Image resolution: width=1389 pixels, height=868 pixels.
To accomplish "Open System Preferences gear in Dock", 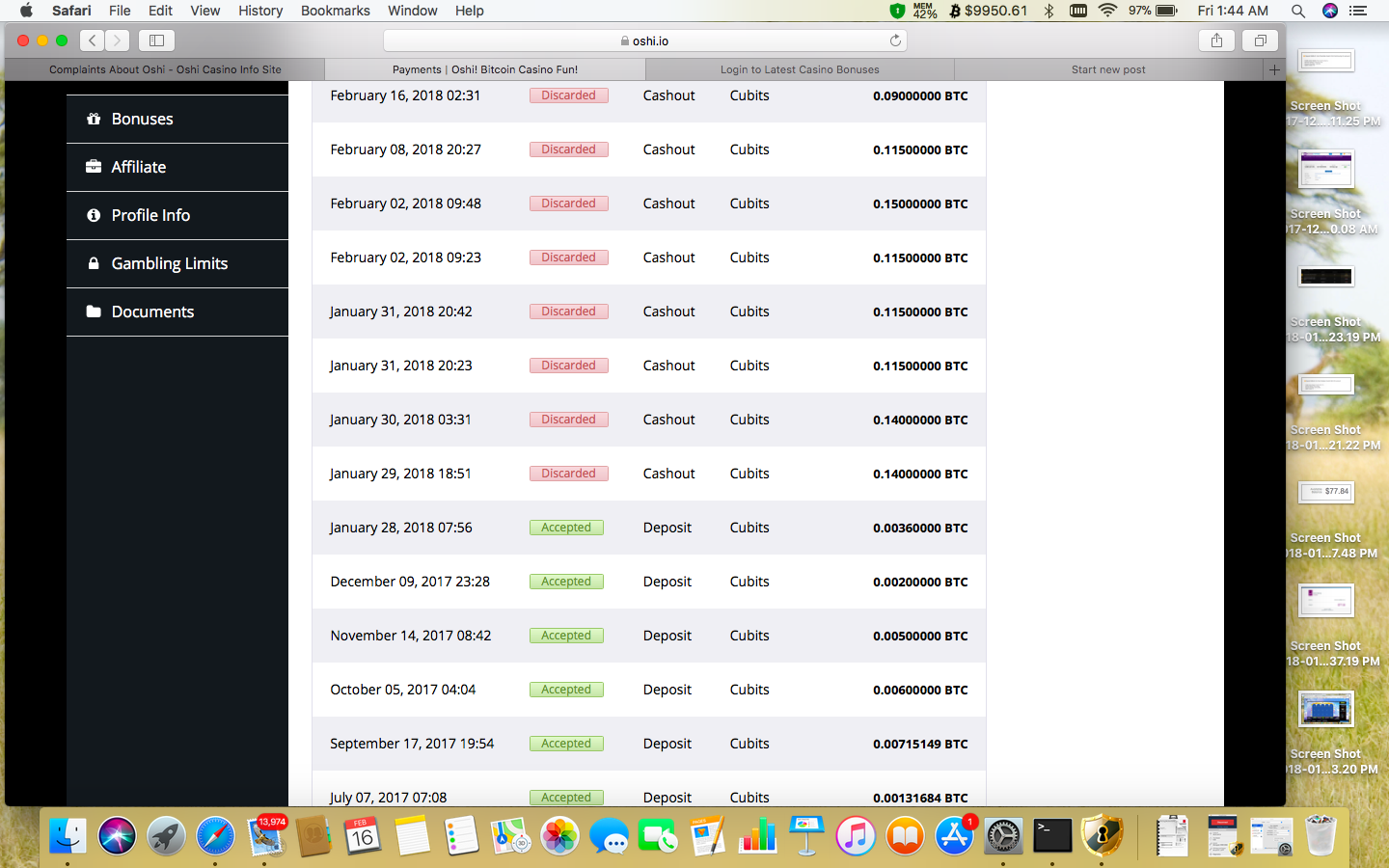I will pos(1003,836).
